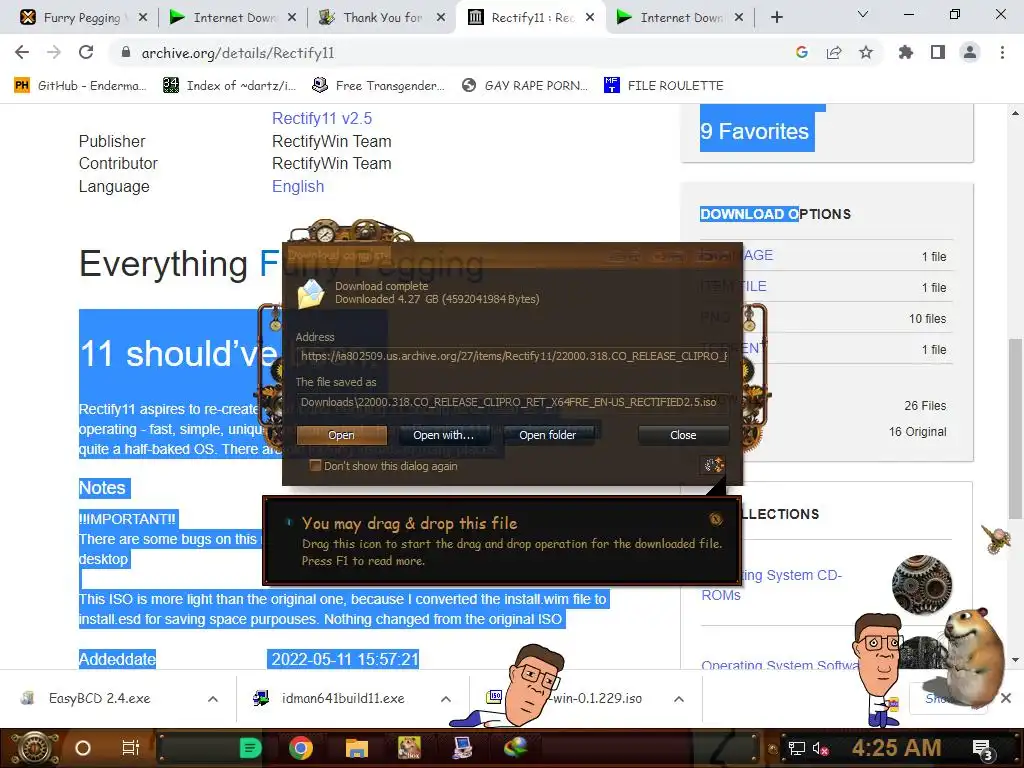This screenshot has width=1024, height=768.
Task: Click the 9 Favorites link
Action: (x=754, y=131)
